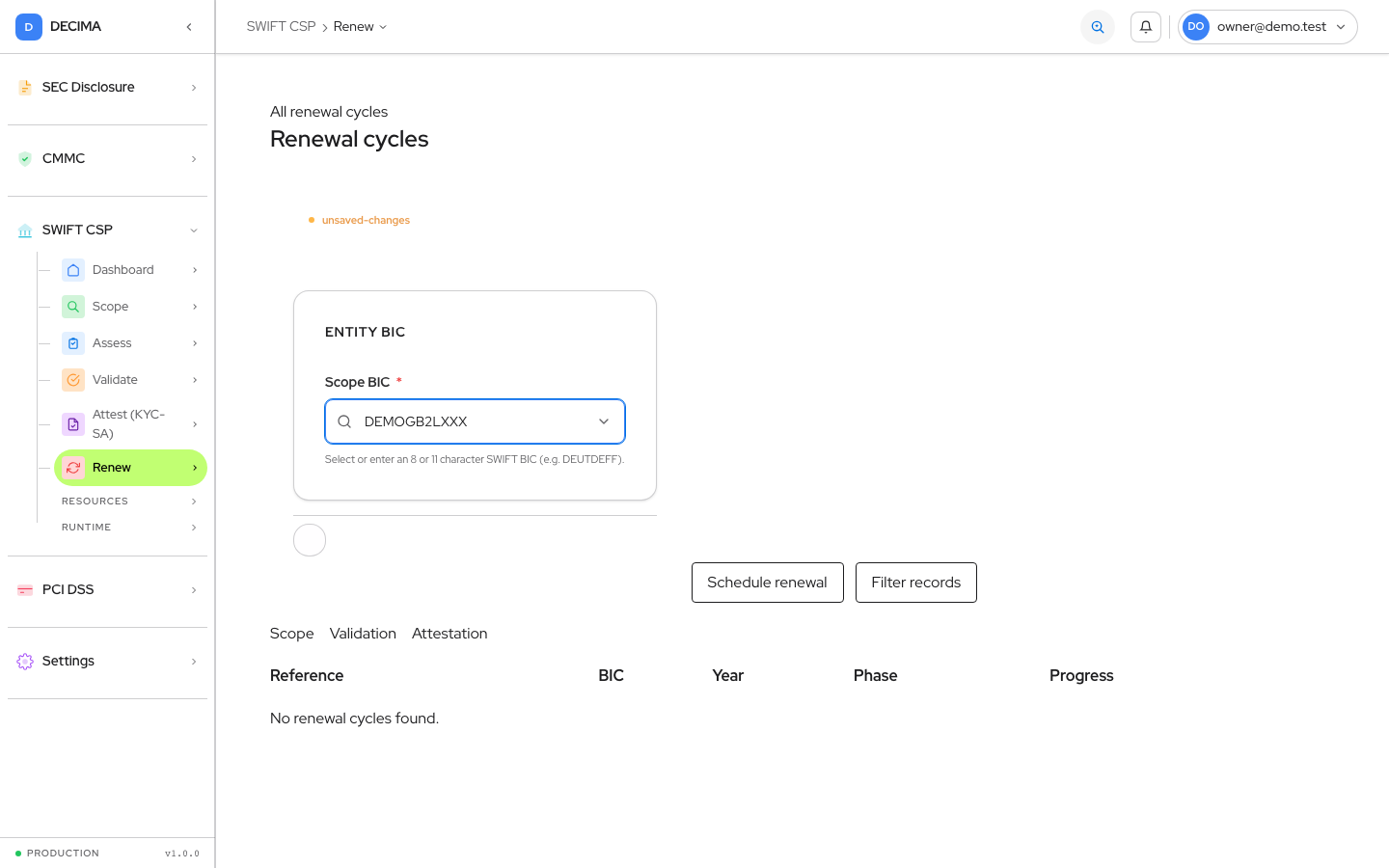Click the round button below the BIC card
Image resolution: width=1389 pixels, height=868 pixels.
click(x=310, y=540)
